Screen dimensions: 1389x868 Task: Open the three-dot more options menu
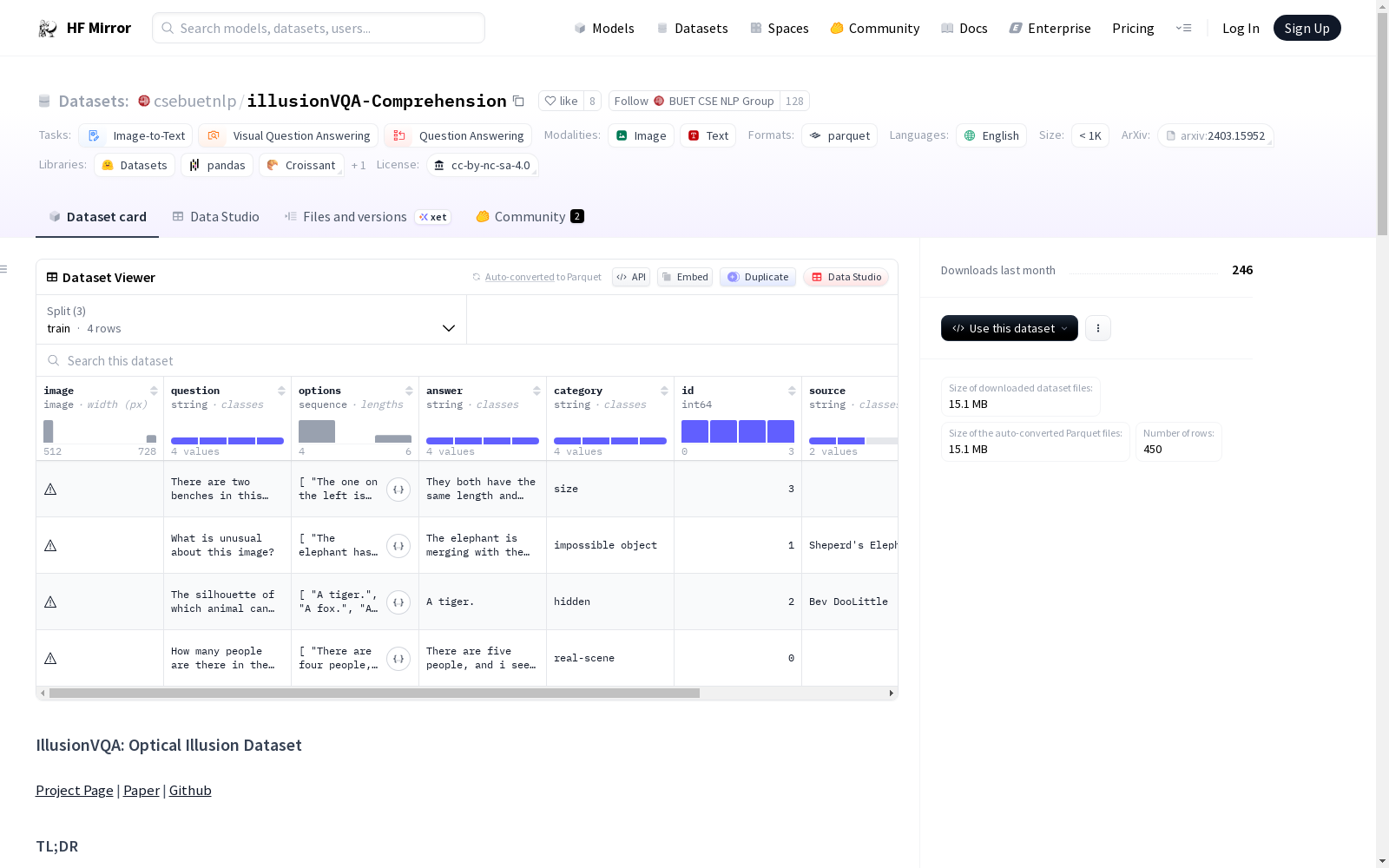(1097, 328)
